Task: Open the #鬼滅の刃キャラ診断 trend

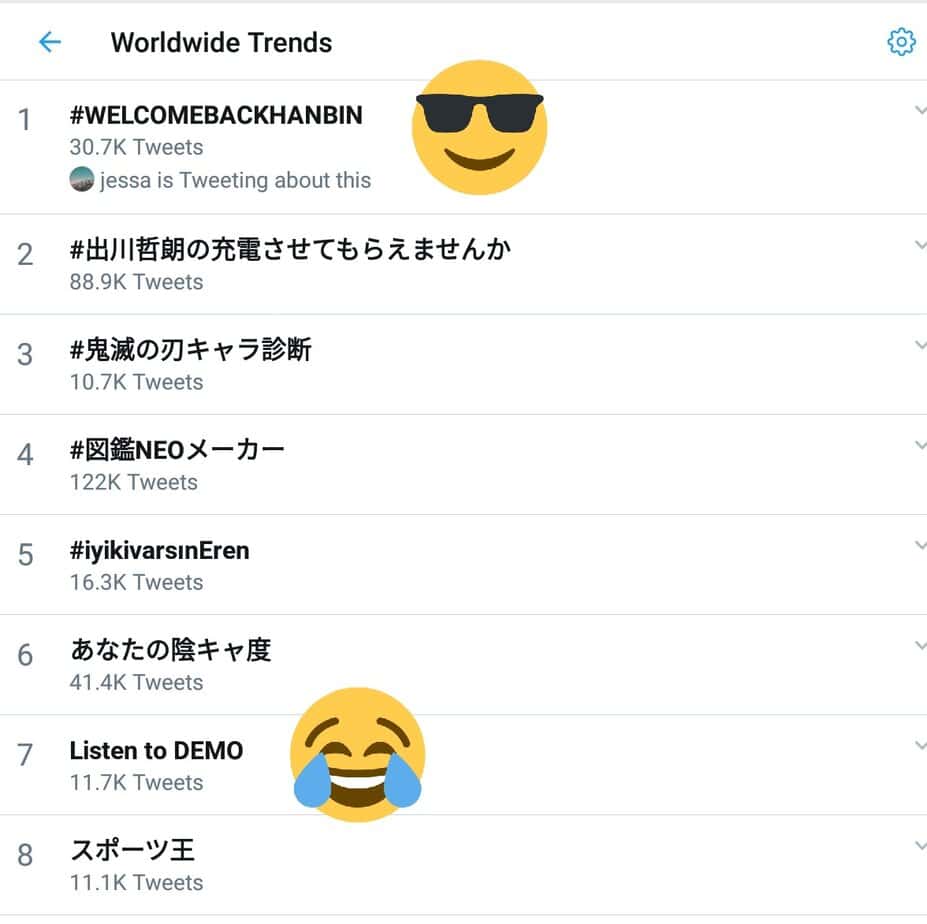Action: [191, 350]
